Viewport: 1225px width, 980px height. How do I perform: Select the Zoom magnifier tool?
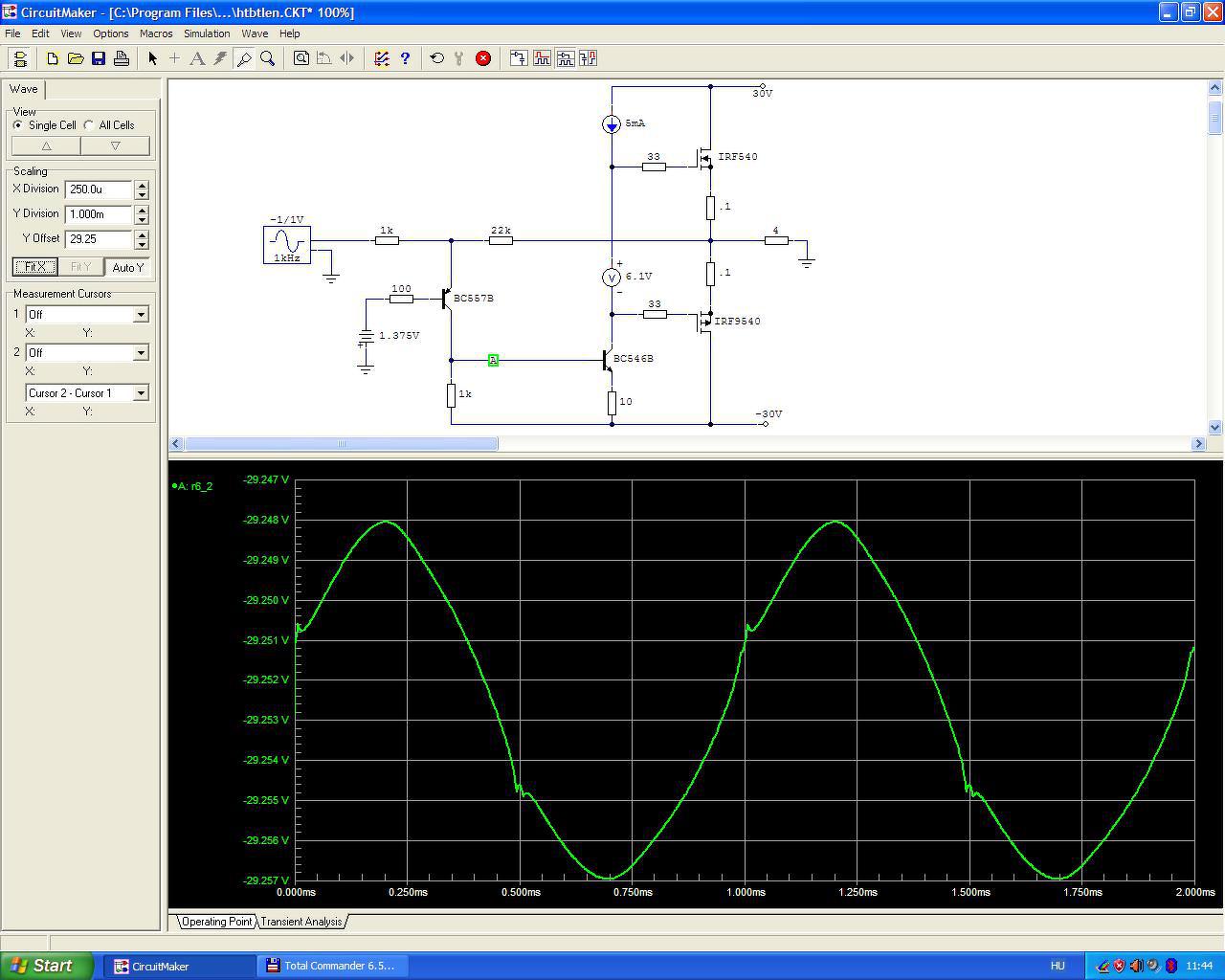pos(268,58)
